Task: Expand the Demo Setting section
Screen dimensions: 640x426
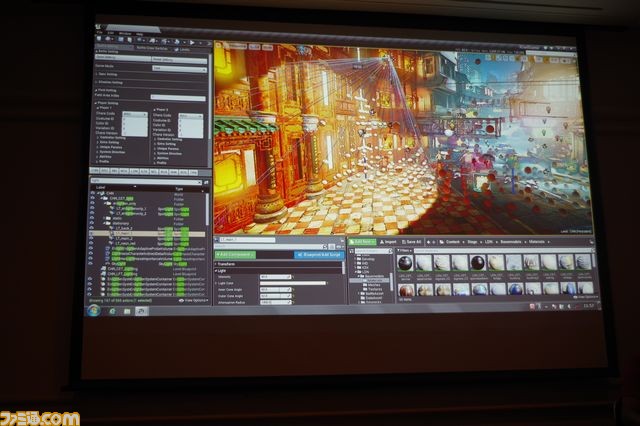Action: tap(97, 74)
